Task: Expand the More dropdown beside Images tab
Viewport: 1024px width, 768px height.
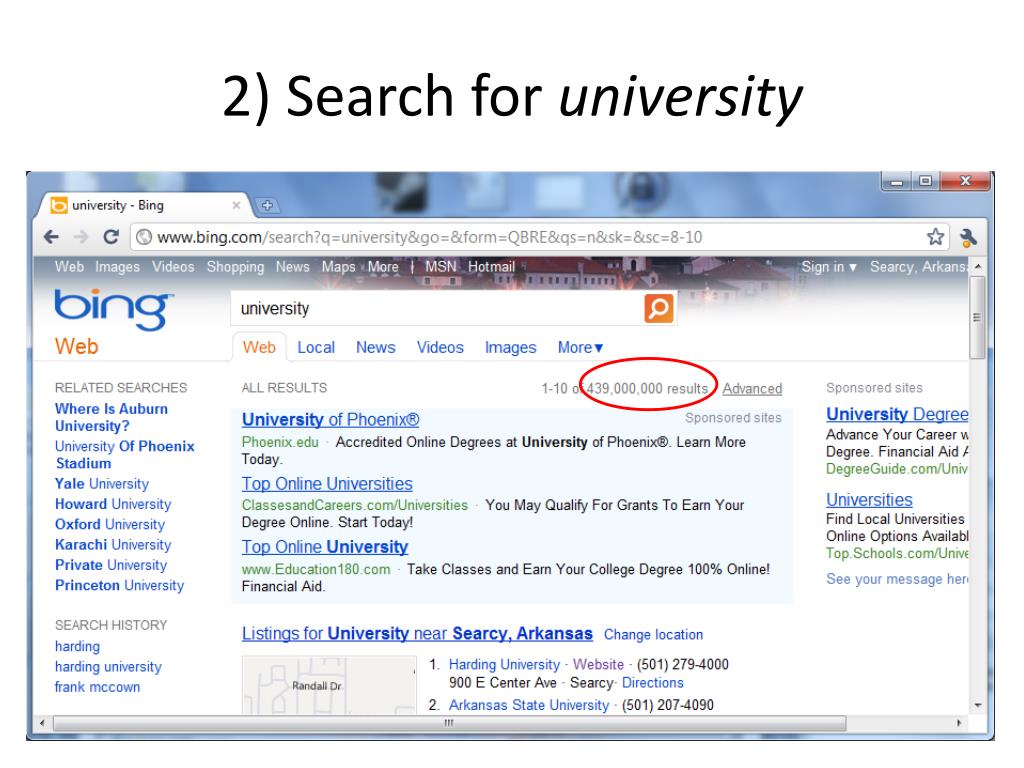Action: coord(580,347)
